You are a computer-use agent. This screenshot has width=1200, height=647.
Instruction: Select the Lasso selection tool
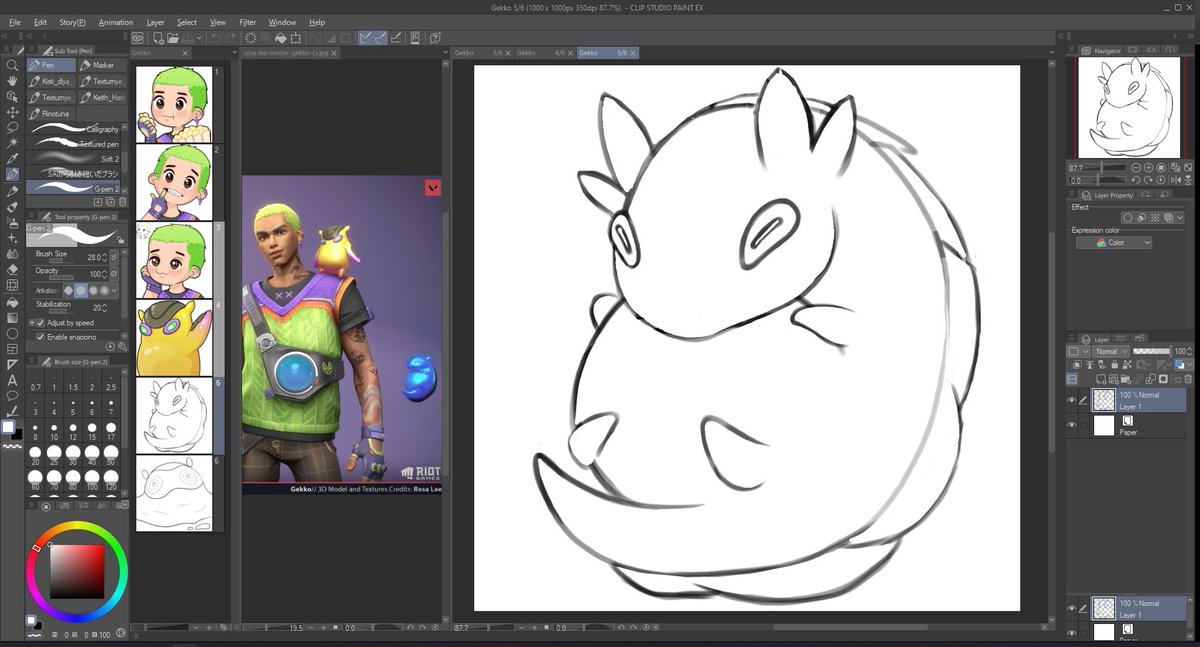[x=12, y=128]
